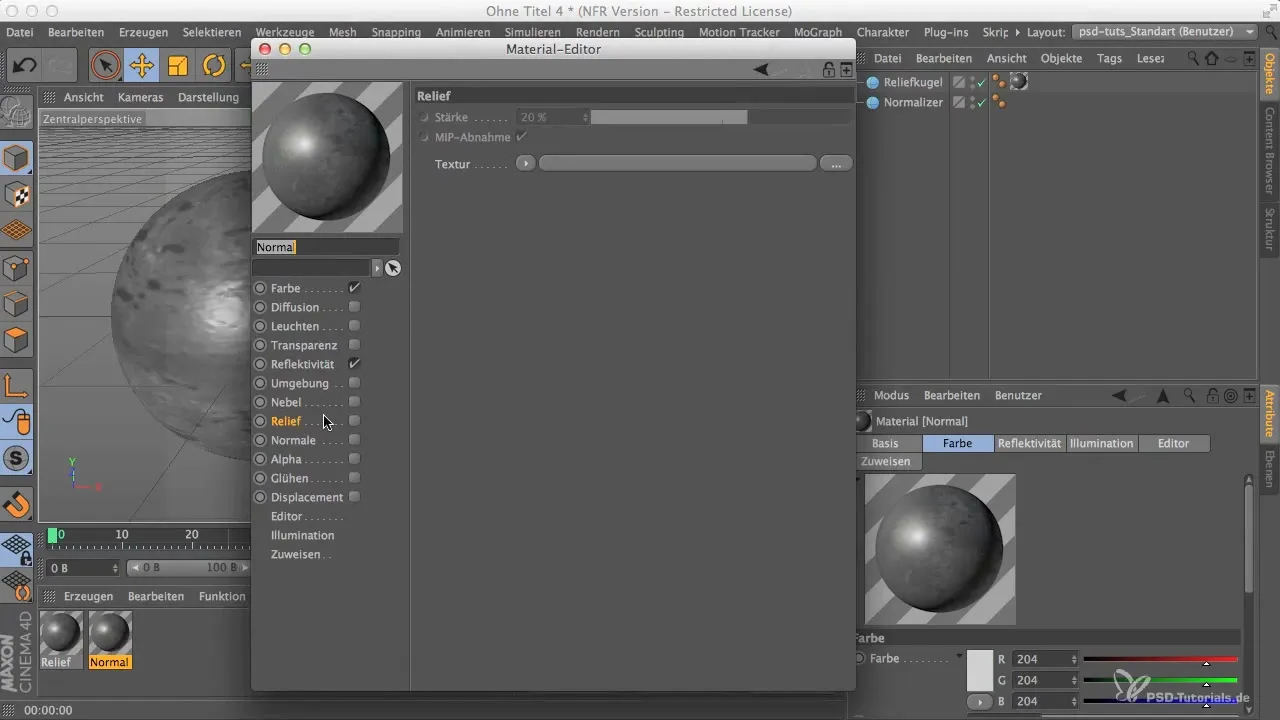Click the Undo arrow in the top toolbar
The width and height of the screenshot is (1280, 720).
(x=24, y=66)
